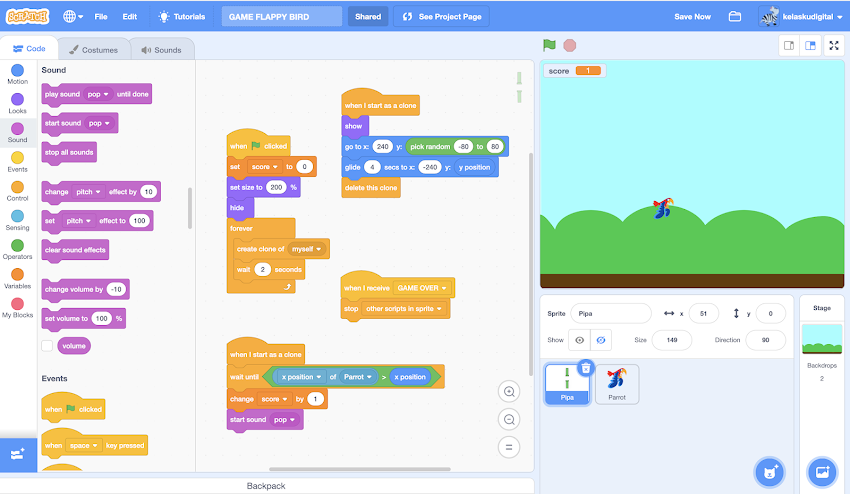Viewport: 850px width, 494px height.
Task: Click the sprite Size field
Action: 672,340
